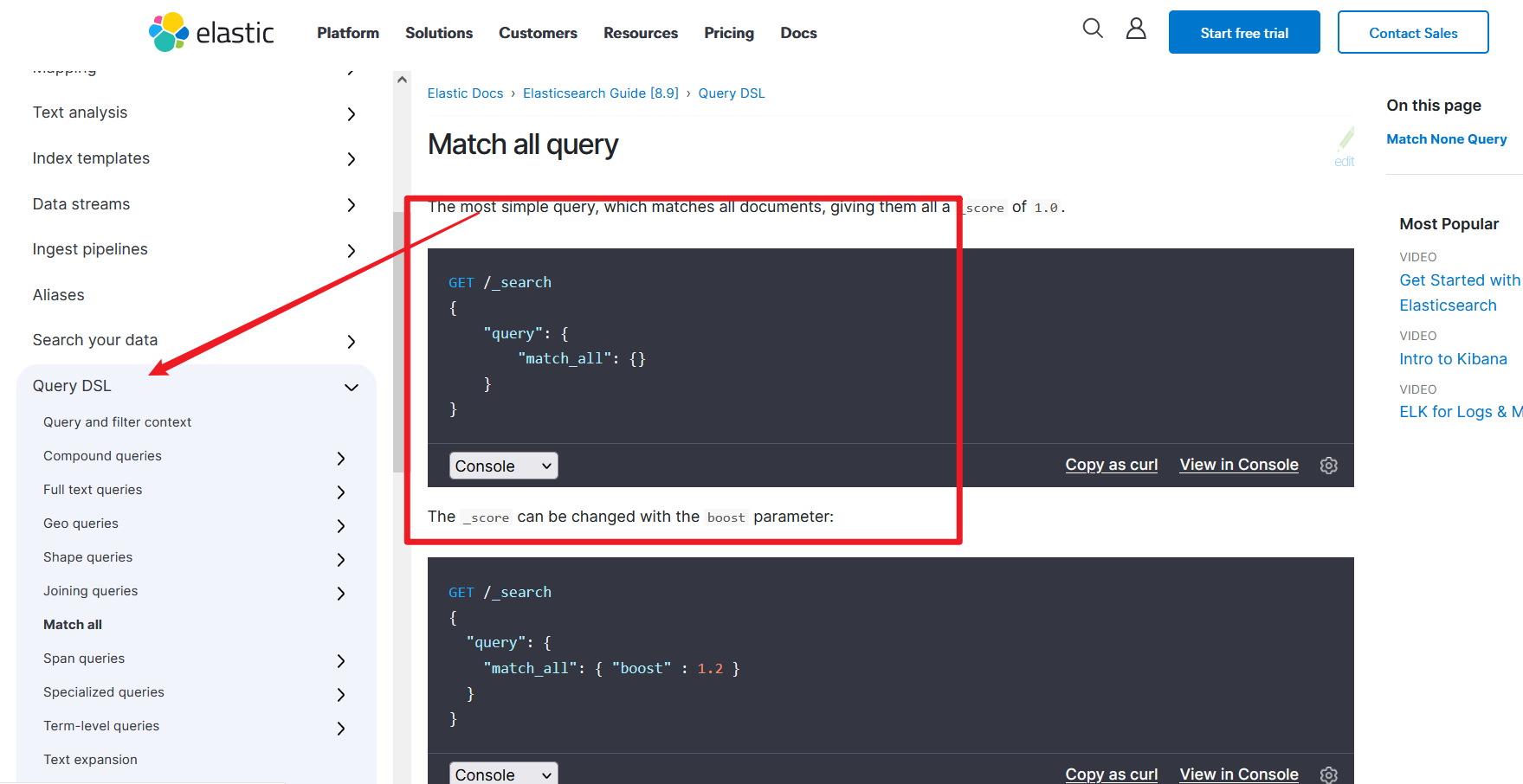The width and height of the screenshot is (1523, 784).
Task: Click the sidebar scrollbar thumb
Action: click(x=398, y=342)
